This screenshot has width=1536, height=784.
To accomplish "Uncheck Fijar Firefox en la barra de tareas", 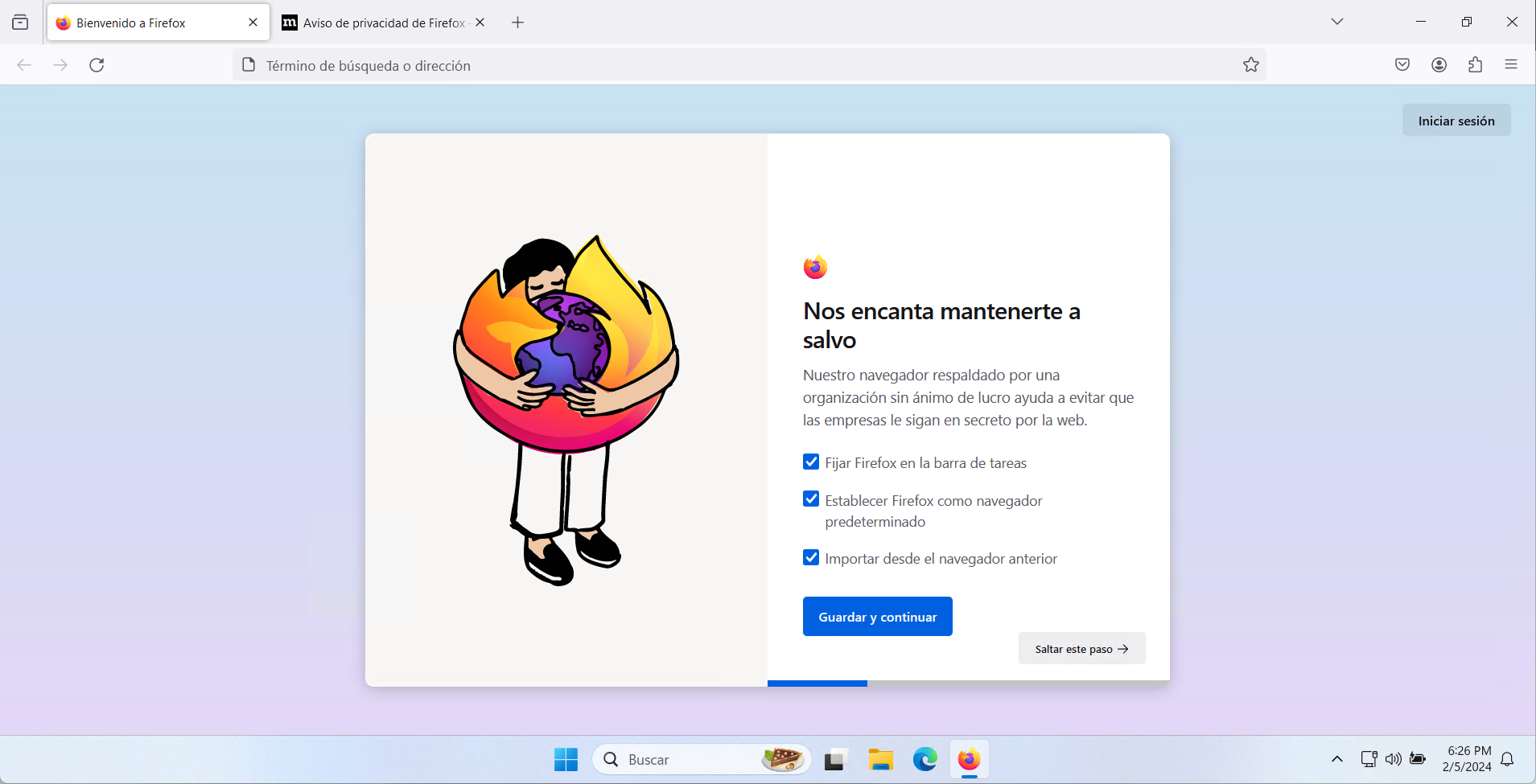I will [811, 462].
